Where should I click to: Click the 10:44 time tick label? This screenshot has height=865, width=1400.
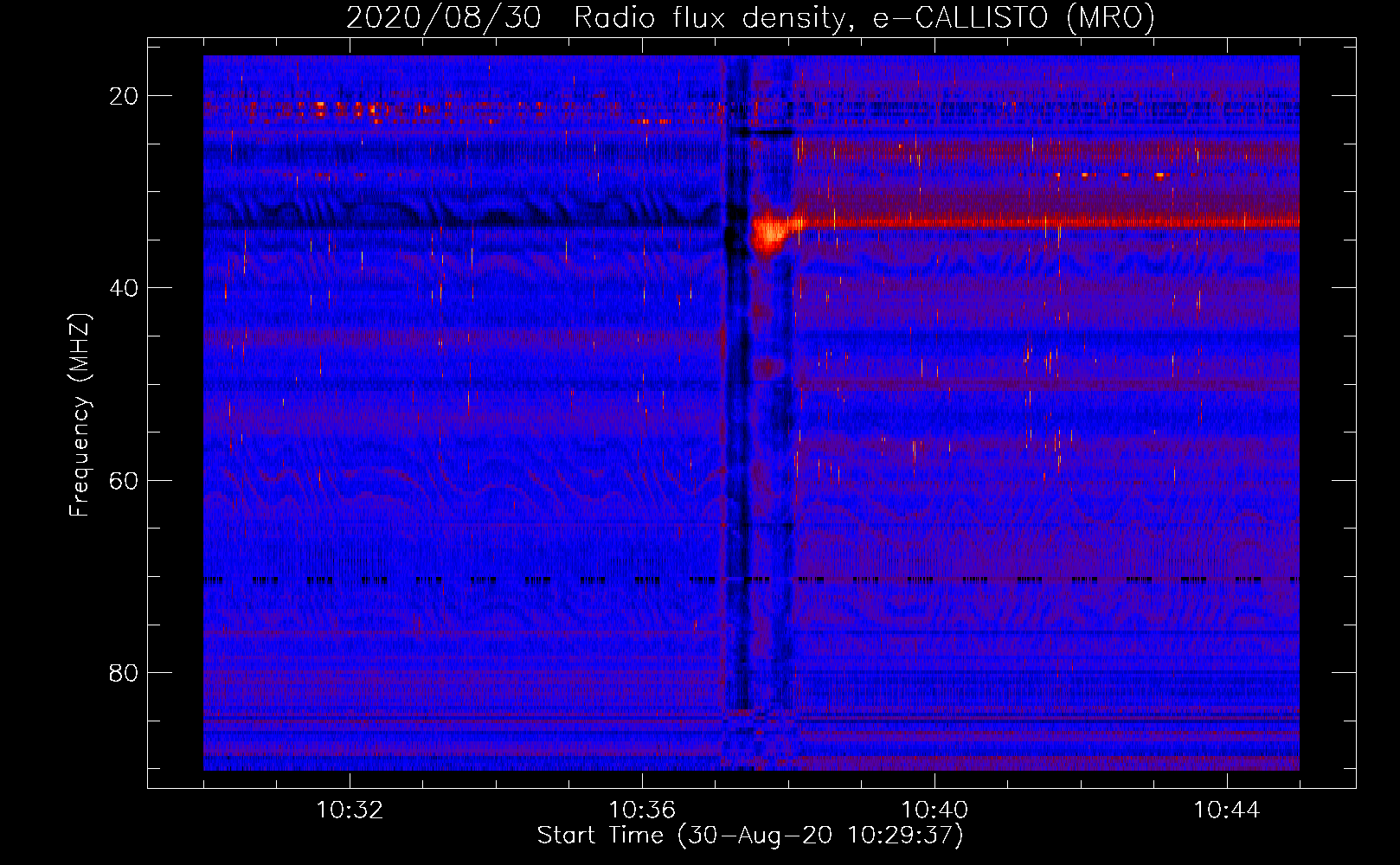click(x=1227, y=811)
